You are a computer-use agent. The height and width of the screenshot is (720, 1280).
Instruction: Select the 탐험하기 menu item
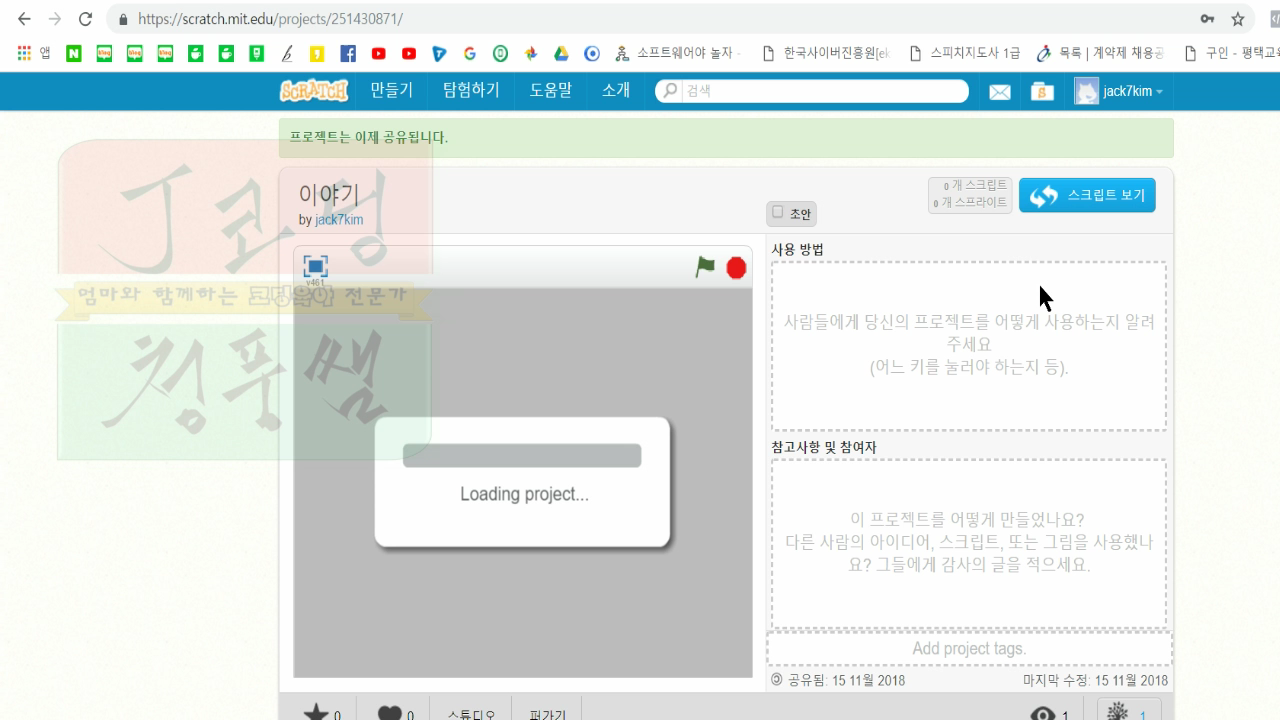click(470, 90)
